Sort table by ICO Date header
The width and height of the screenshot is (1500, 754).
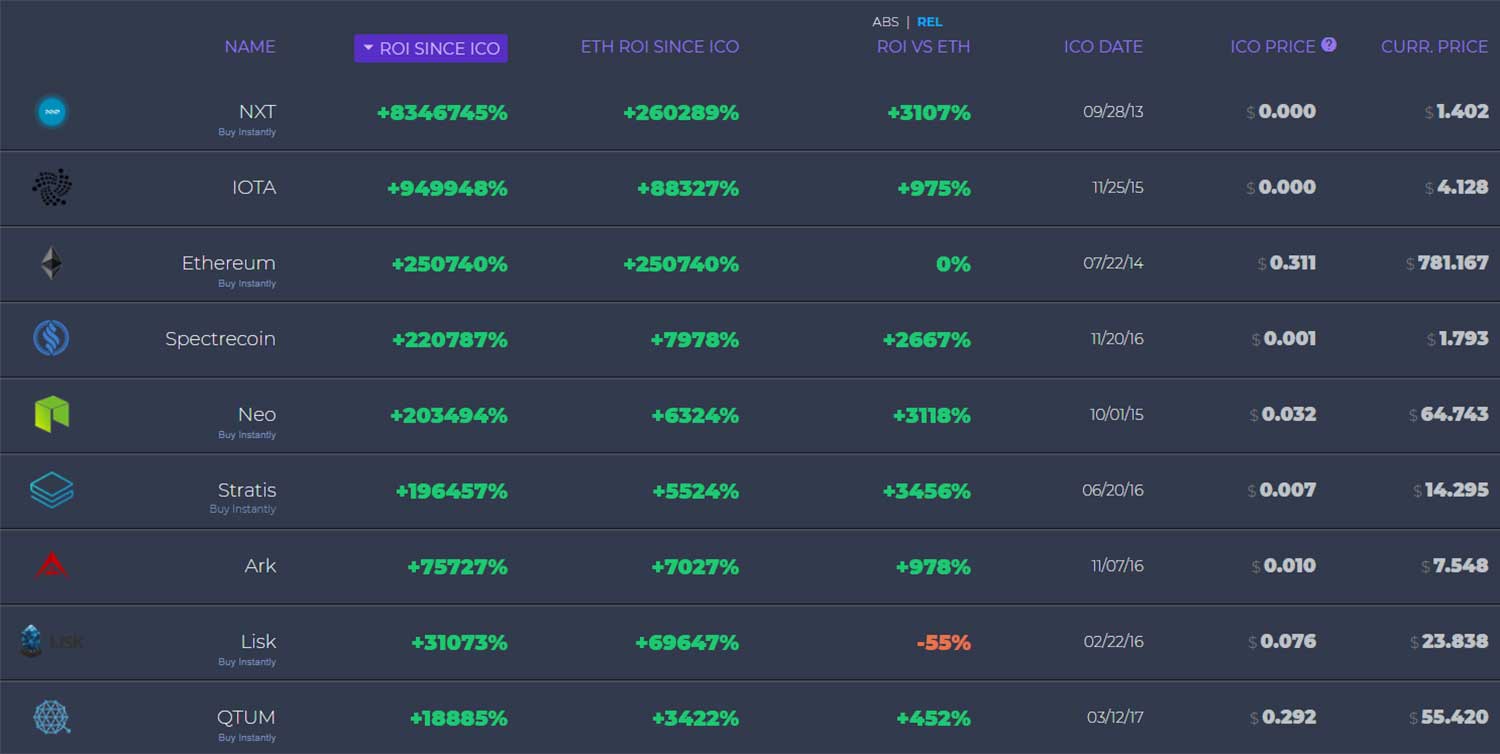click(1103, 47)
